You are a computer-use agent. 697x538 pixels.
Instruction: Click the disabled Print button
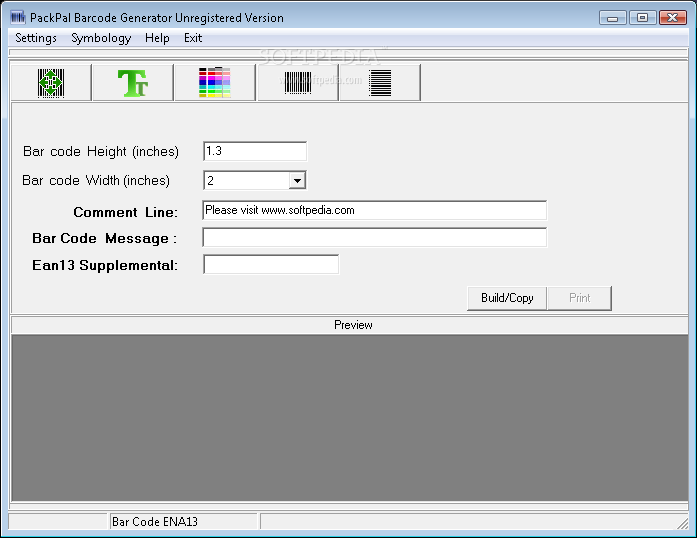(x=580, y=298)
